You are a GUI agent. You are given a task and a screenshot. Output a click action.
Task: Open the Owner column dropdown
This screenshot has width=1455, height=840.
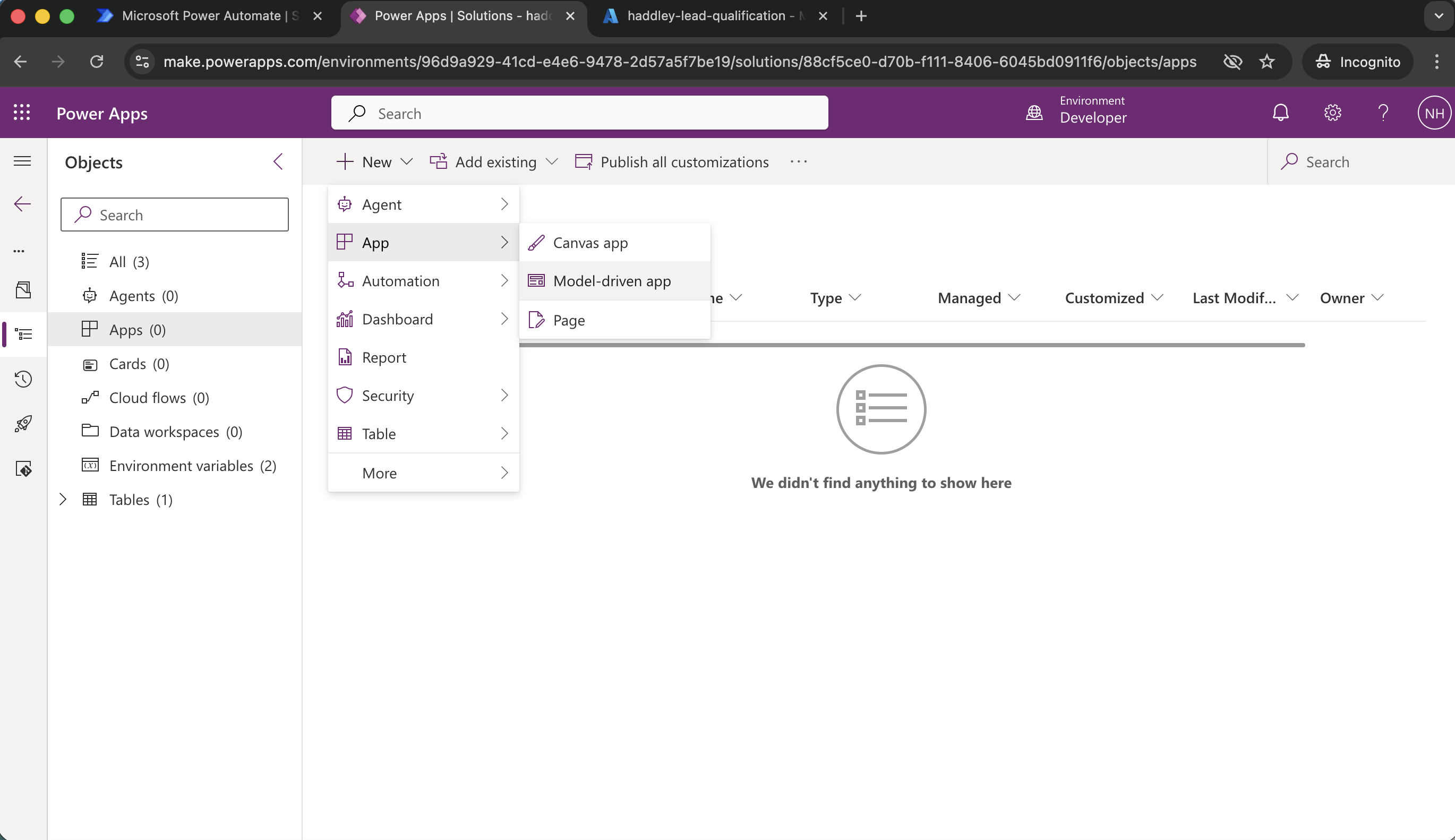coord(1352,298)
